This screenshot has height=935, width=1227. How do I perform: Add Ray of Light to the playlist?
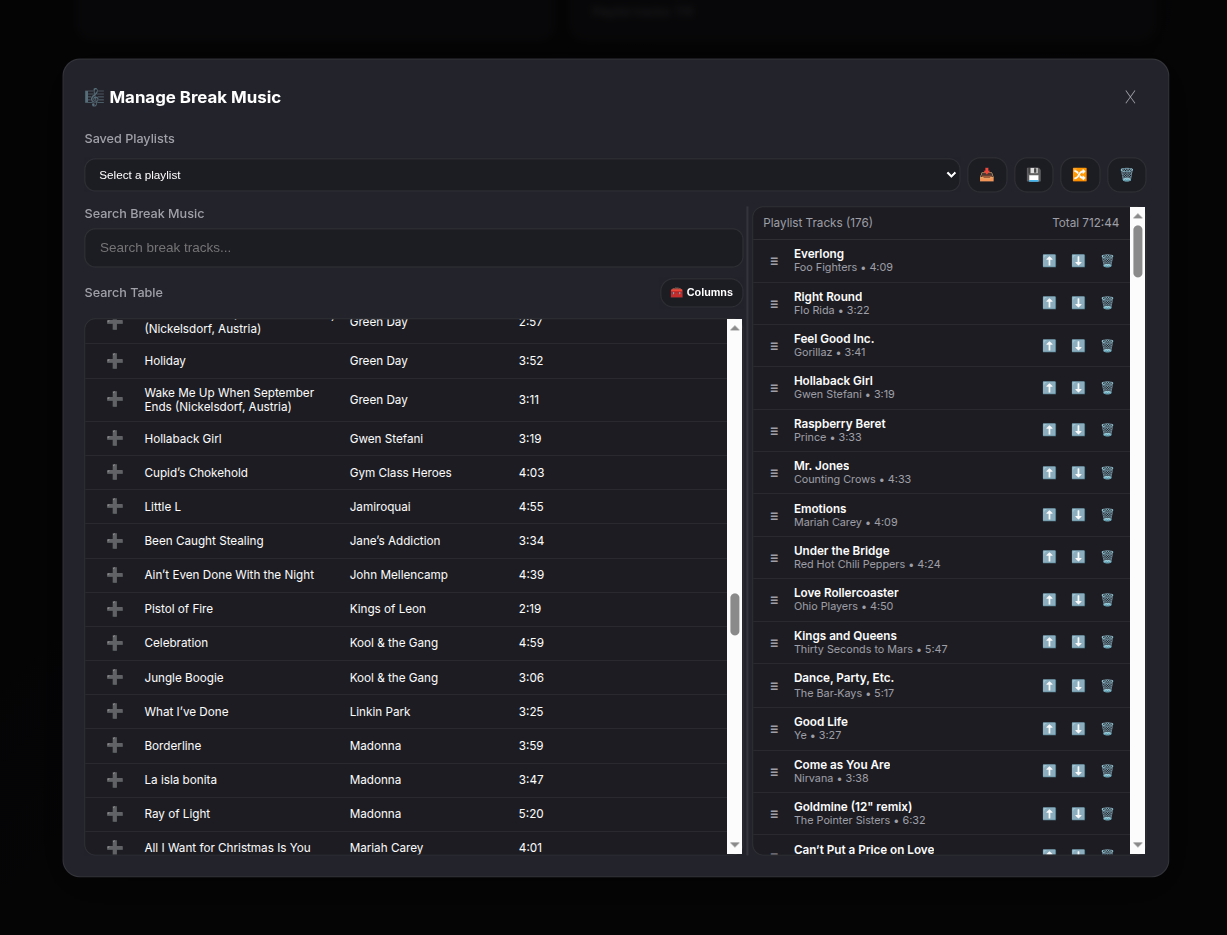[x=115, y=813]
